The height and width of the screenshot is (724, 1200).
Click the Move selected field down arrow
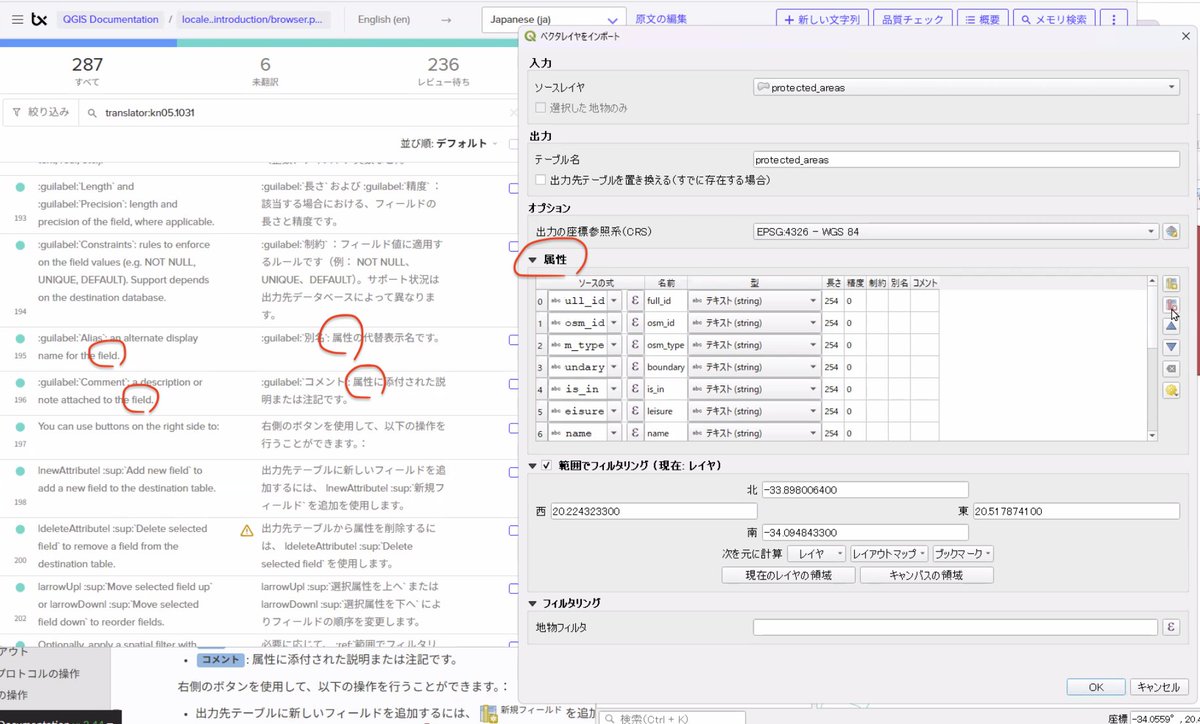pyautogui.click(x=1172, y=347)
